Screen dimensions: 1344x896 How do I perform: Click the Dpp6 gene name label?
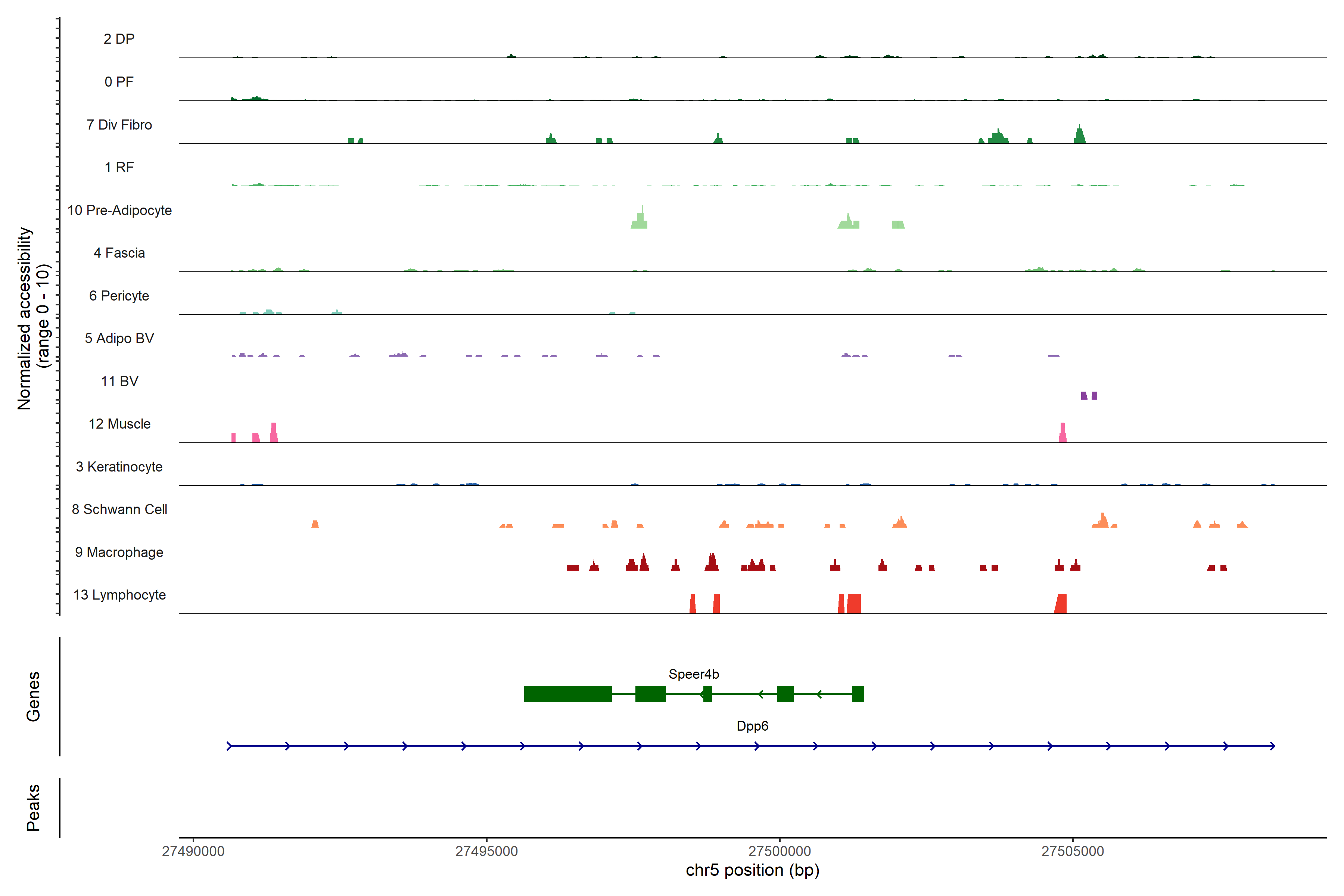pos(752,726)
